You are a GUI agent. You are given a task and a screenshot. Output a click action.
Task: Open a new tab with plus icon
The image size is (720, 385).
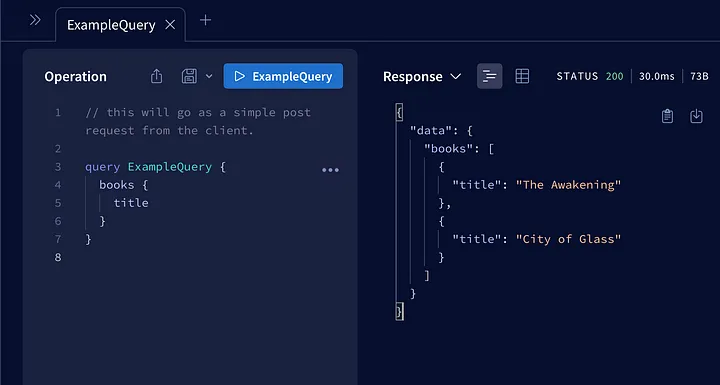coord(206,20)
